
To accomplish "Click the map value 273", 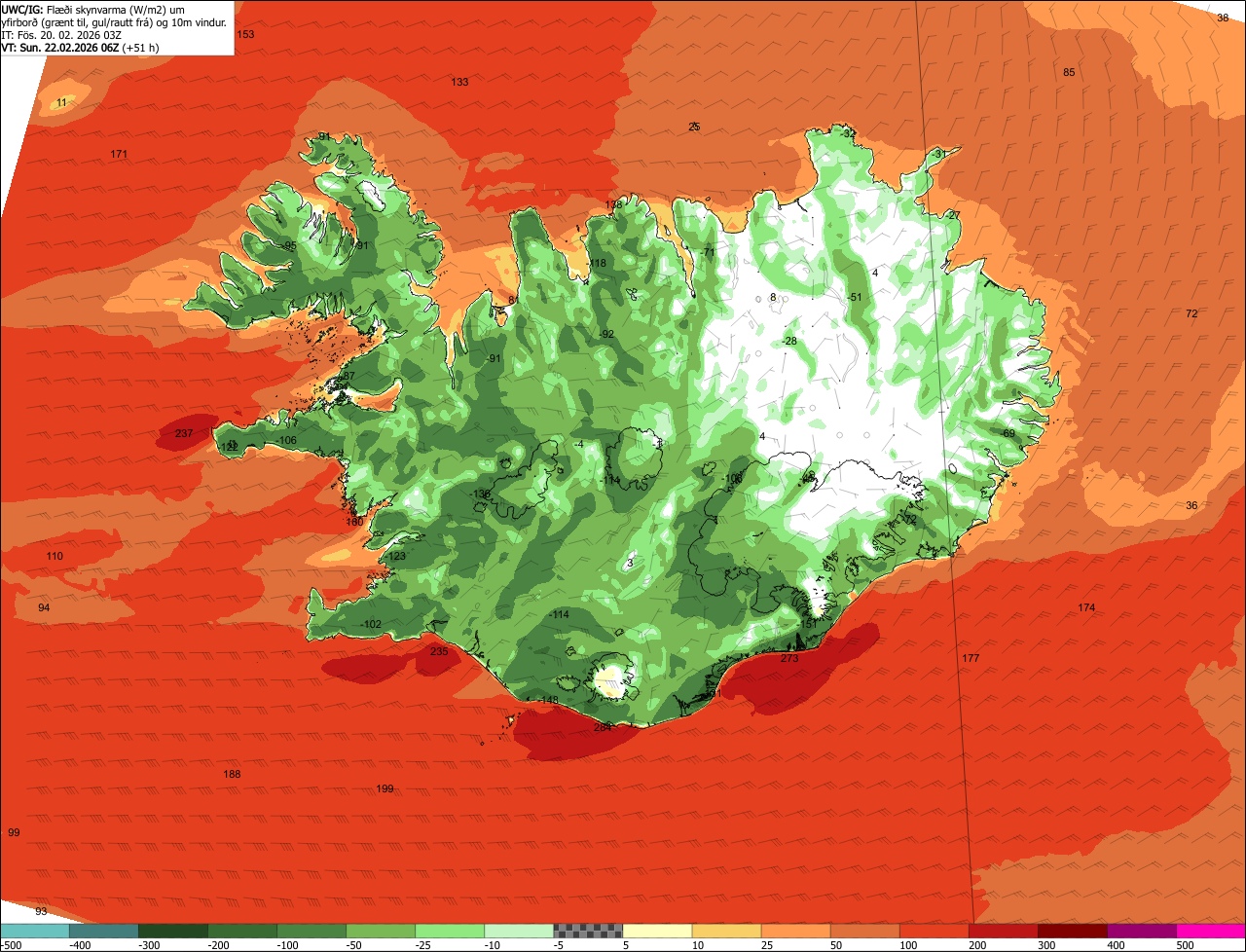I will 789,658.
